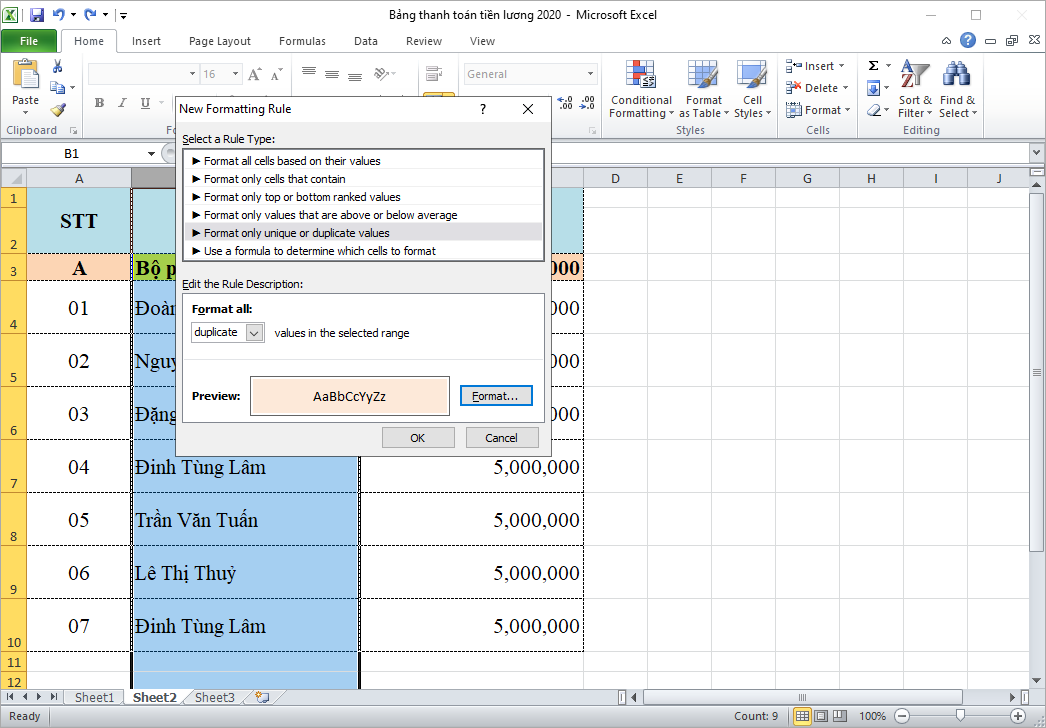The image size is (1046, 728).
Task: Apply Bold formatting
Action: 98,102
